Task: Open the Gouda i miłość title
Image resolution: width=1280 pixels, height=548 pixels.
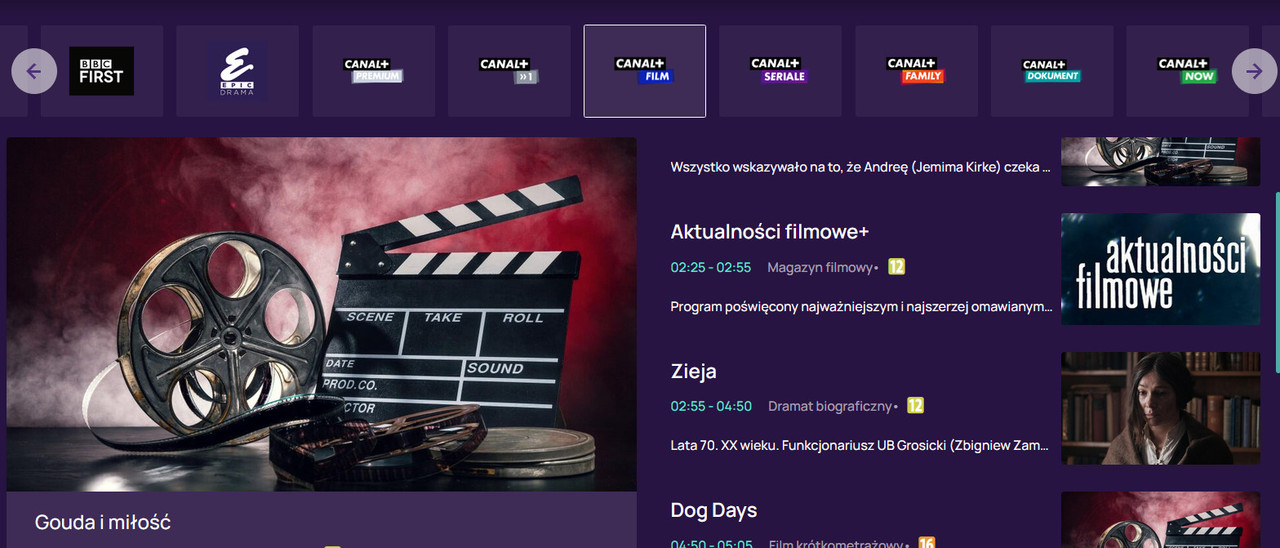Action: 103,523
